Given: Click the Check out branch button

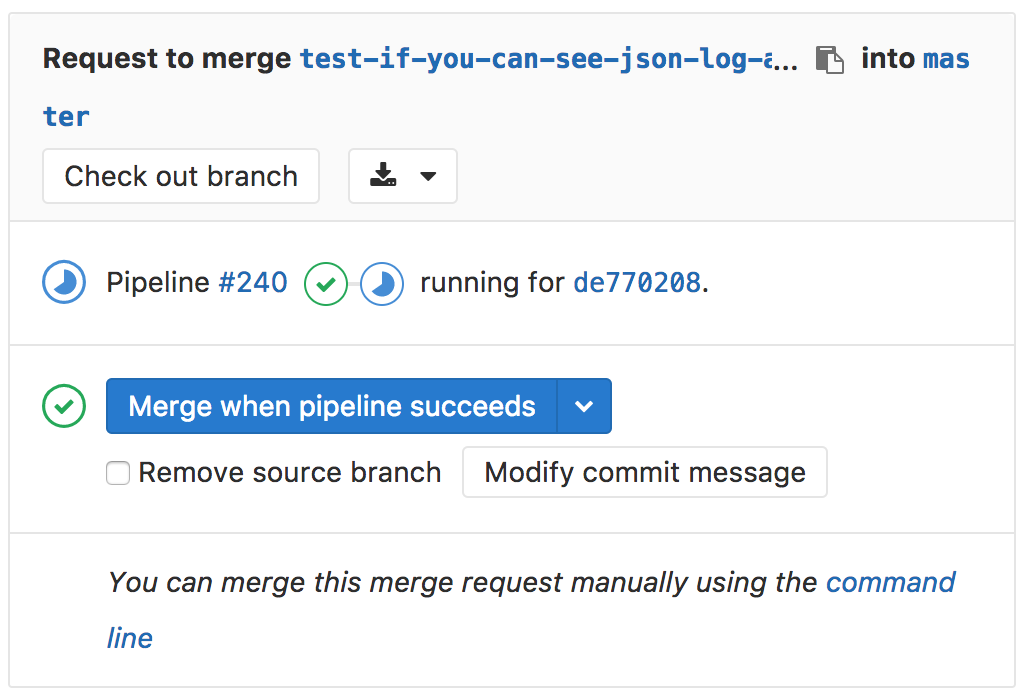Looking at the screenshot, I should point(181,177).
